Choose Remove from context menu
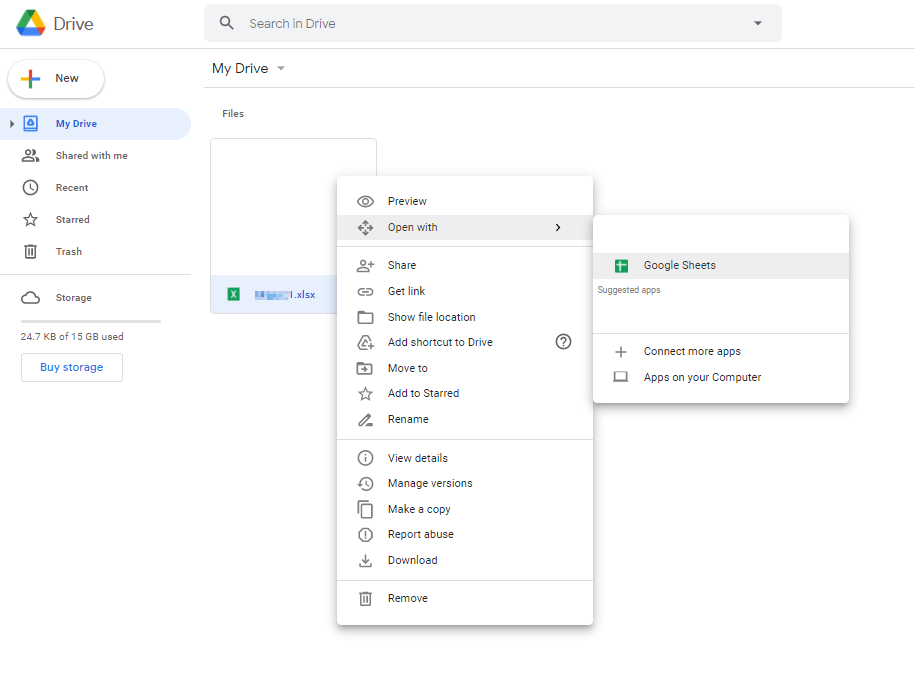The width and height of the screenshot is (915, 697). click(465, 598)
